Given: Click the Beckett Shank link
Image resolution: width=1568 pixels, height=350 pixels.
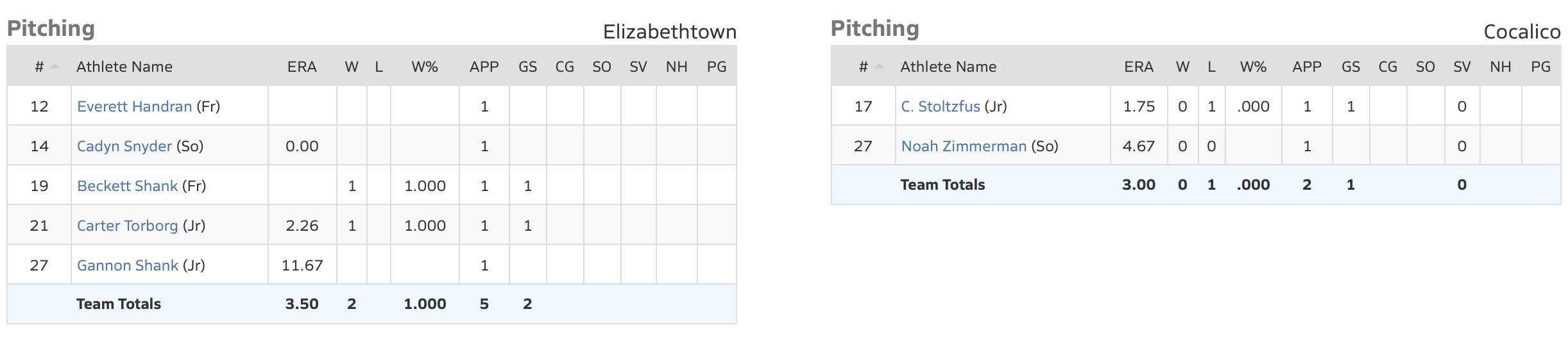Looking at the screenshot, I should (127, 186).
